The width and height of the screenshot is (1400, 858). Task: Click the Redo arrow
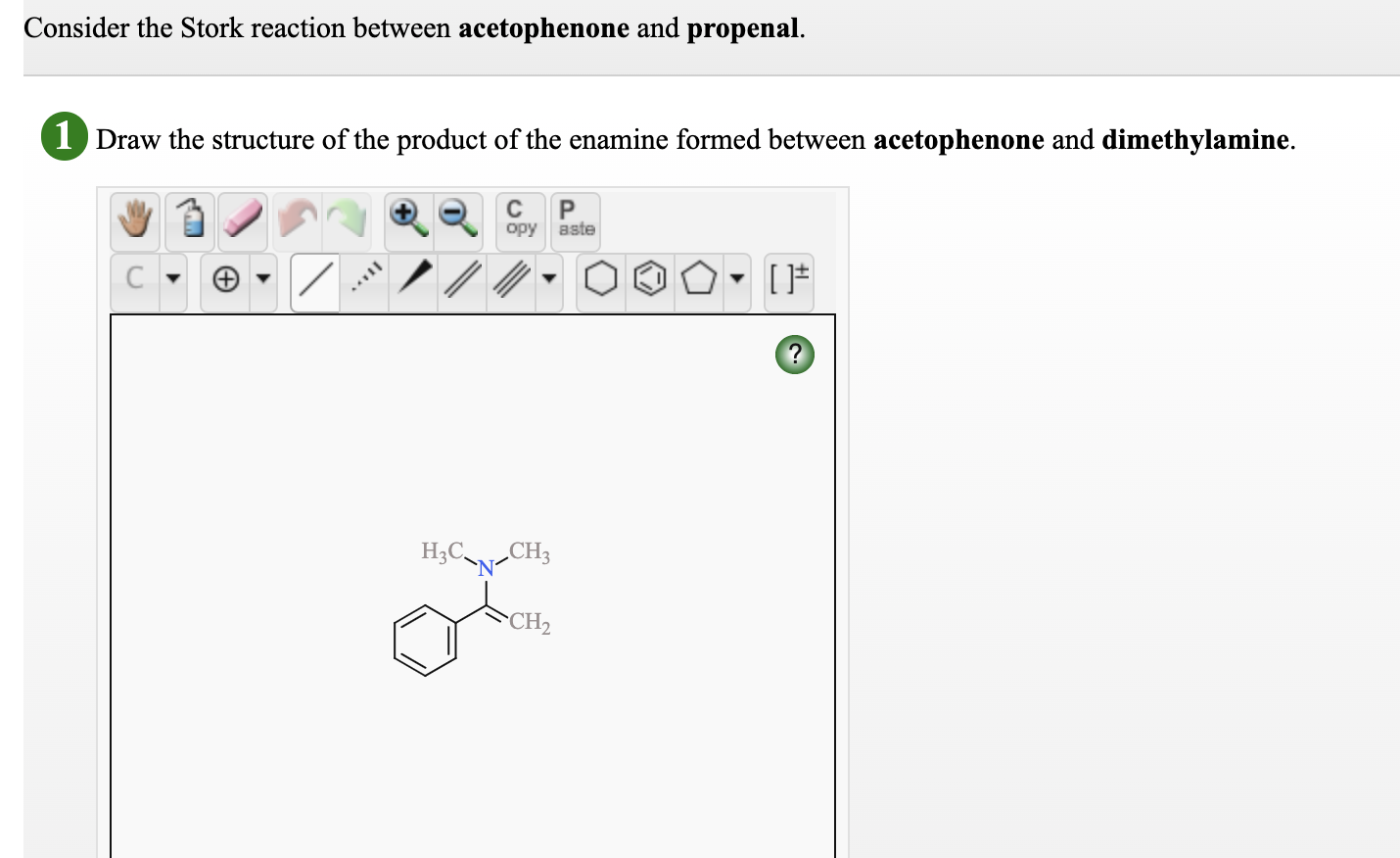point(348,217)
